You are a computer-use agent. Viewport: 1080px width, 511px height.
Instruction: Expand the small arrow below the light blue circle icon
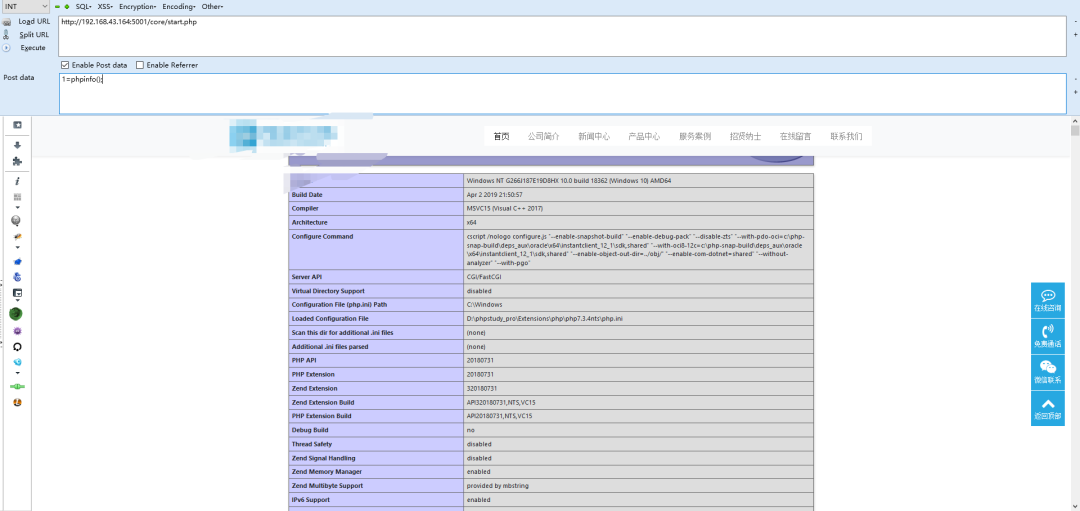[x=17, y=373]
